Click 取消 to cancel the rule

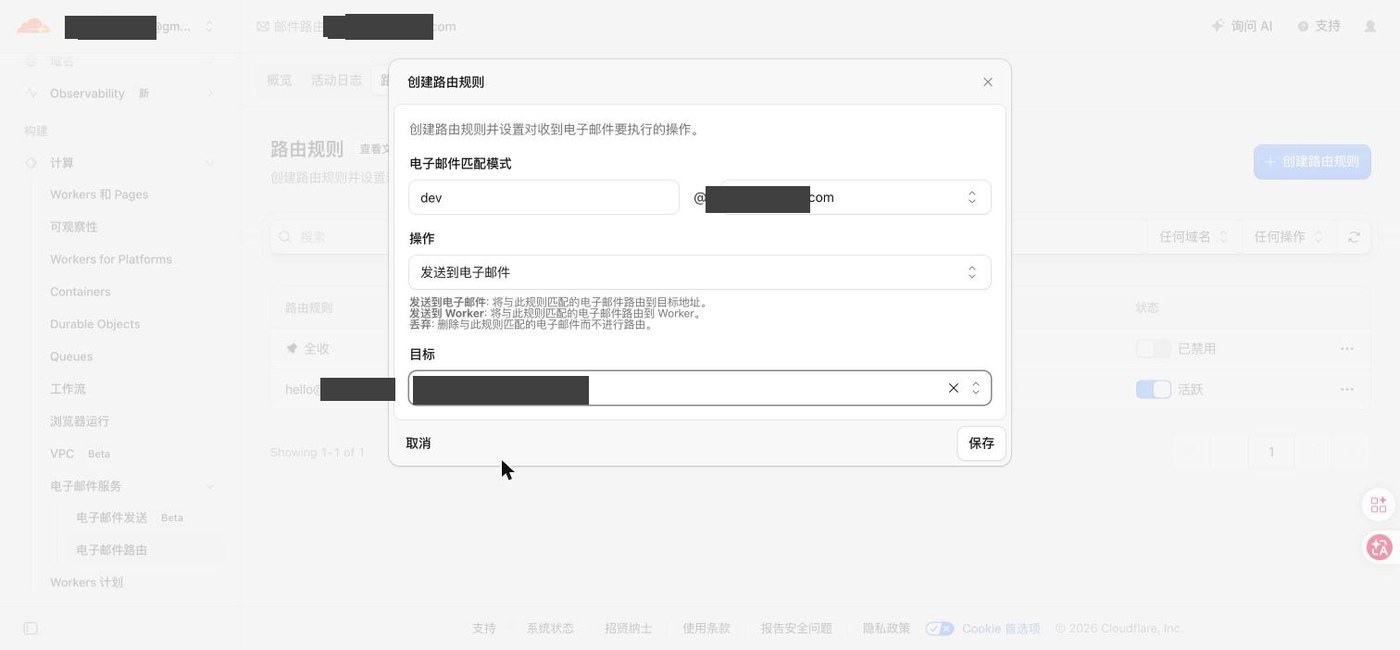pyautogui.click(x=418, y=443)
